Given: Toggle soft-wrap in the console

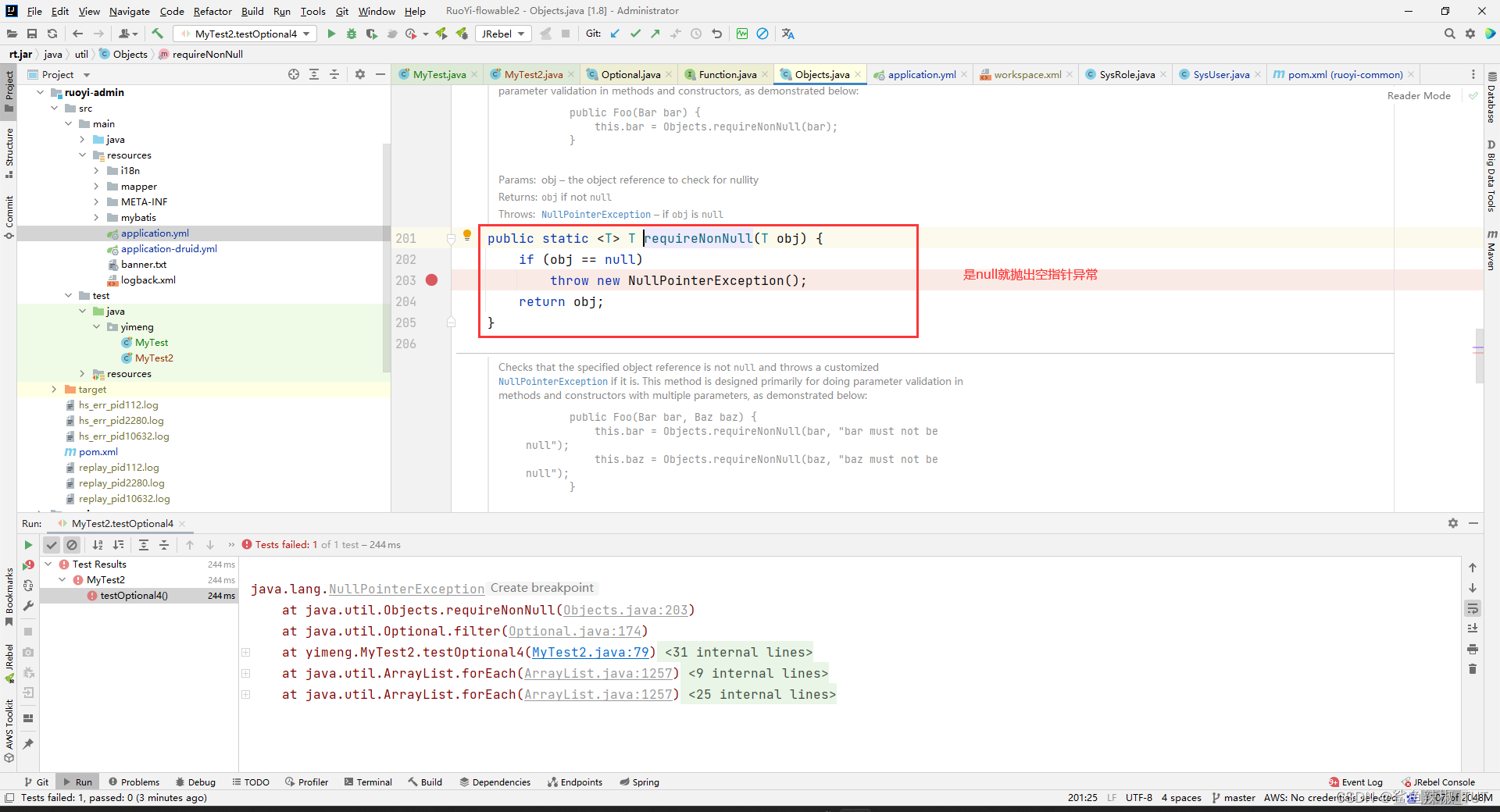Looking at the screenshot, I should pyautogui.click(x=1473, y=608).
